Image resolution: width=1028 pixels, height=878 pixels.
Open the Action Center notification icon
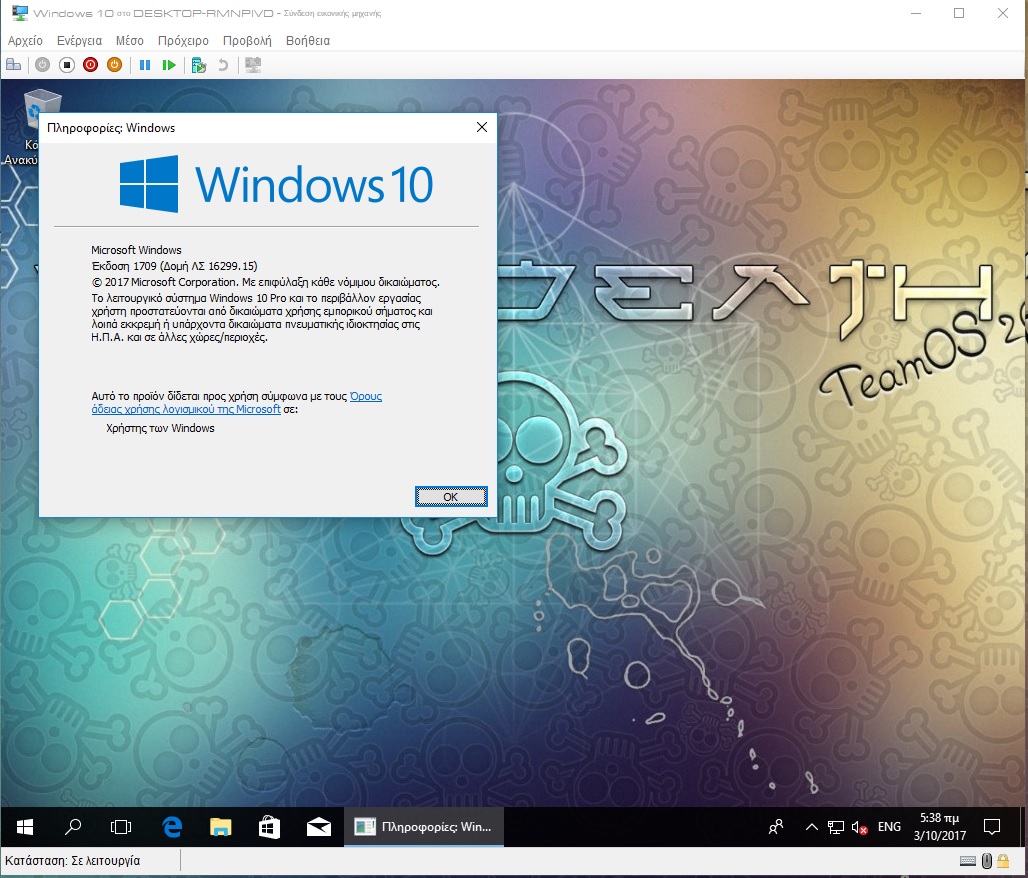993,828
